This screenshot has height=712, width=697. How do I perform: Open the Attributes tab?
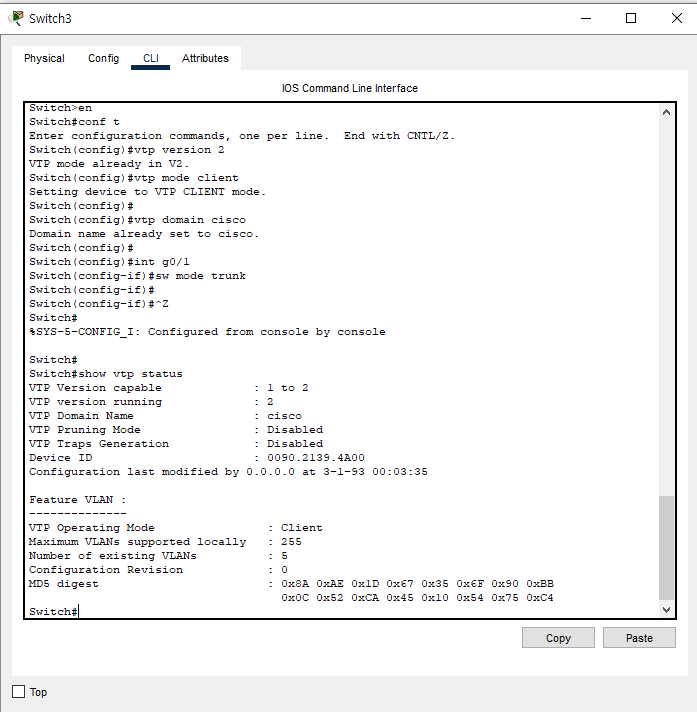click(205, 58)
